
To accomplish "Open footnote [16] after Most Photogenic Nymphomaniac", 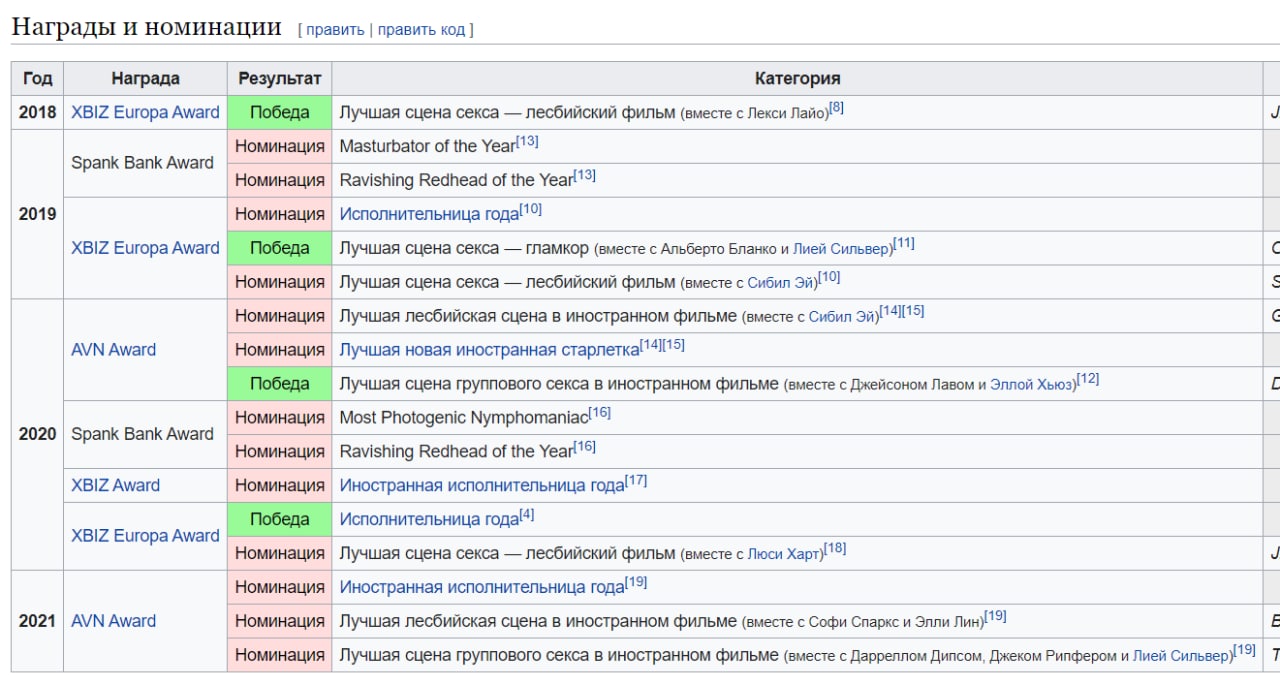I will (x=600, y=413).
